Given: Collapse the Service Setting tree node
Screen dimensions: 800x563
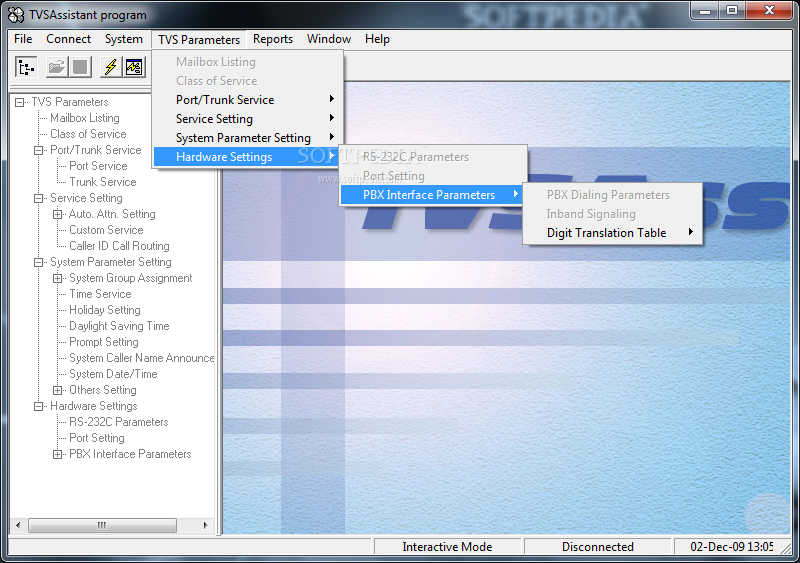Looking at the screenshot, I should (38, 198).
